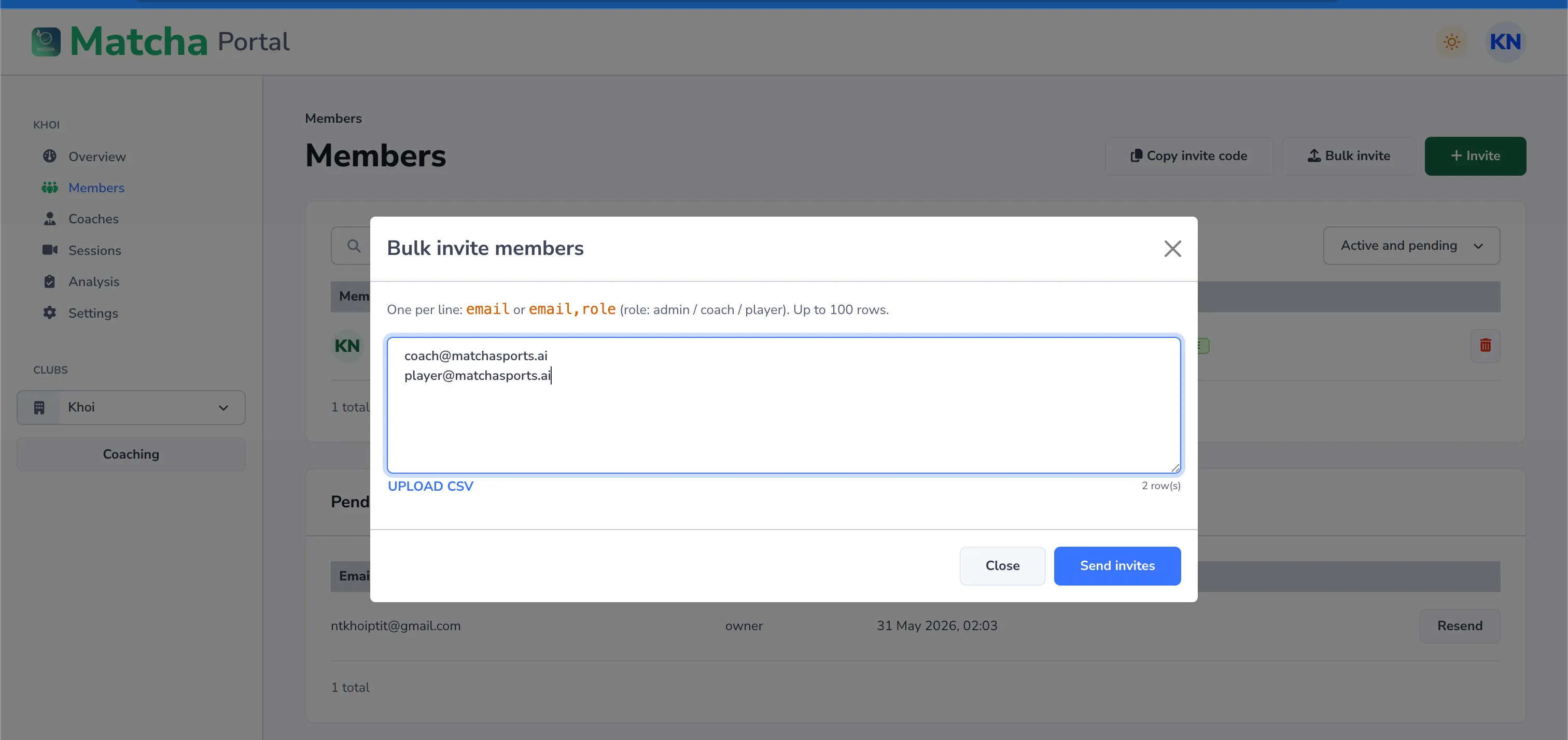Open the Sessions section
The image size is (1568, 740).
pyautogui.click(x=94, y=250)
